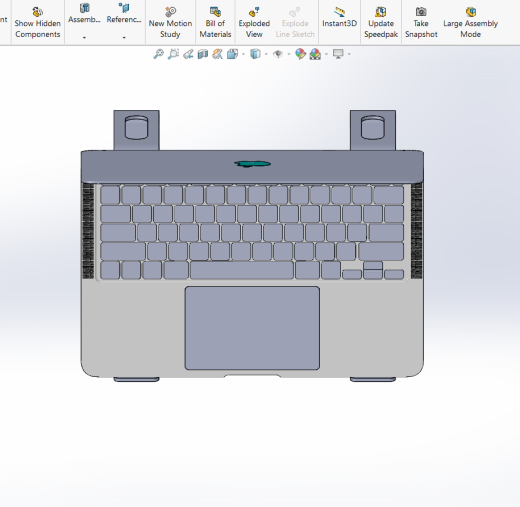
Task: Click Zoom to Area icon
Action: 173,54
